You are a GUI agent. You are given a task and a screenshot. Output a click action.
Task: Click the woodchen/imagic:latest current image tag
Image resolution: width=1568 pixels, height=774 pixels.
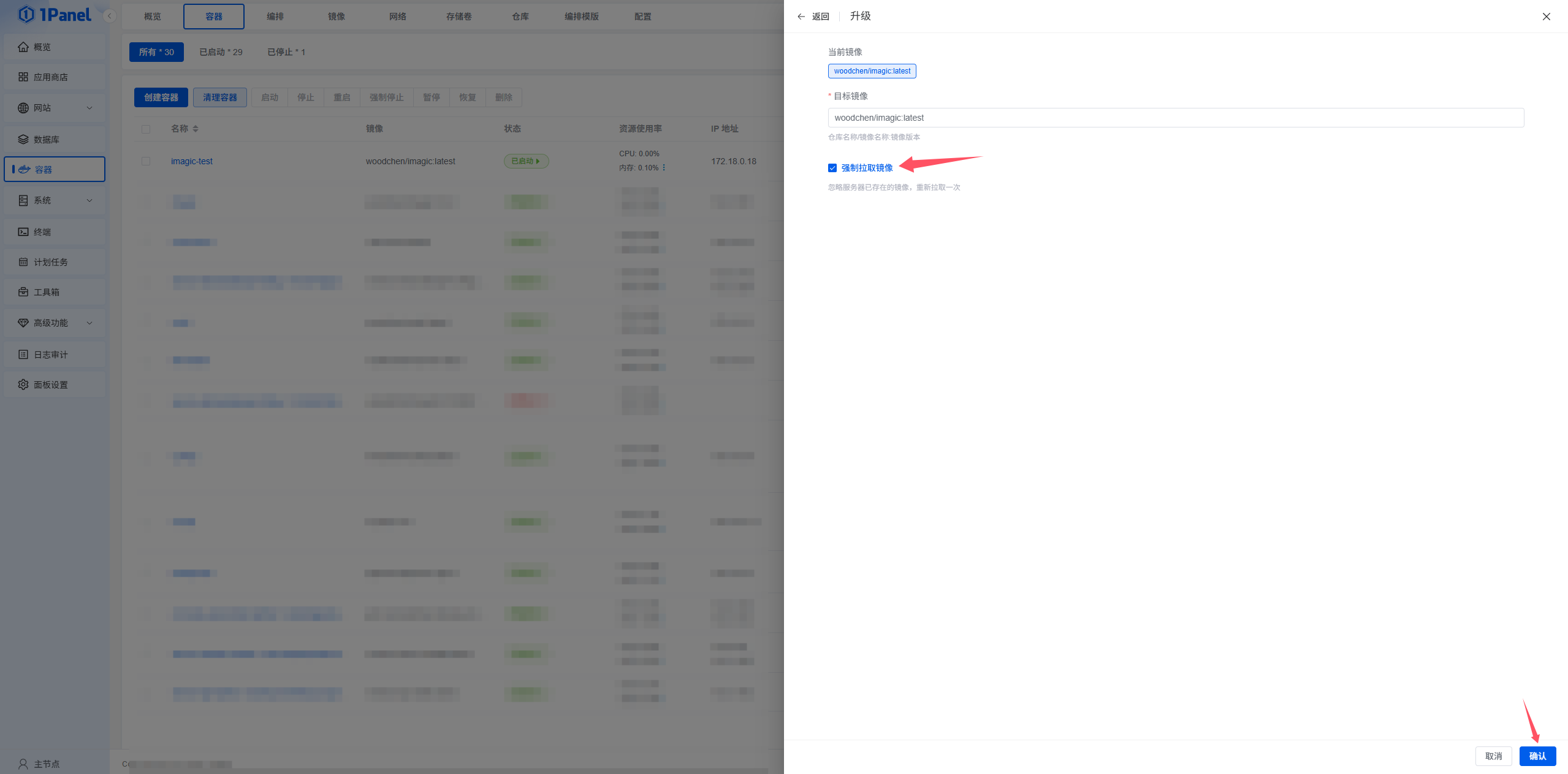coord(872,71)
